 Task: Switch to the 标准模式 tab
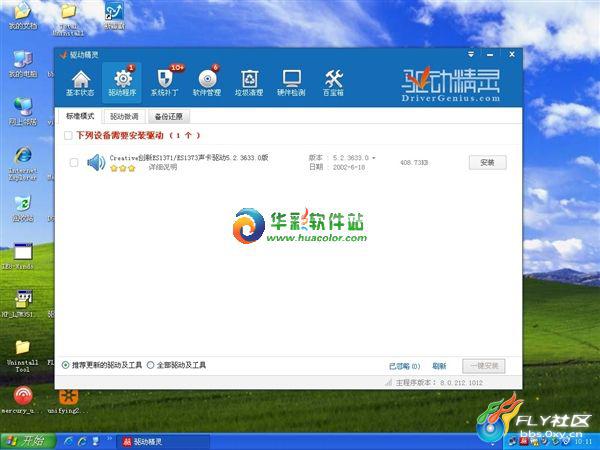click(x=80, y=116)
